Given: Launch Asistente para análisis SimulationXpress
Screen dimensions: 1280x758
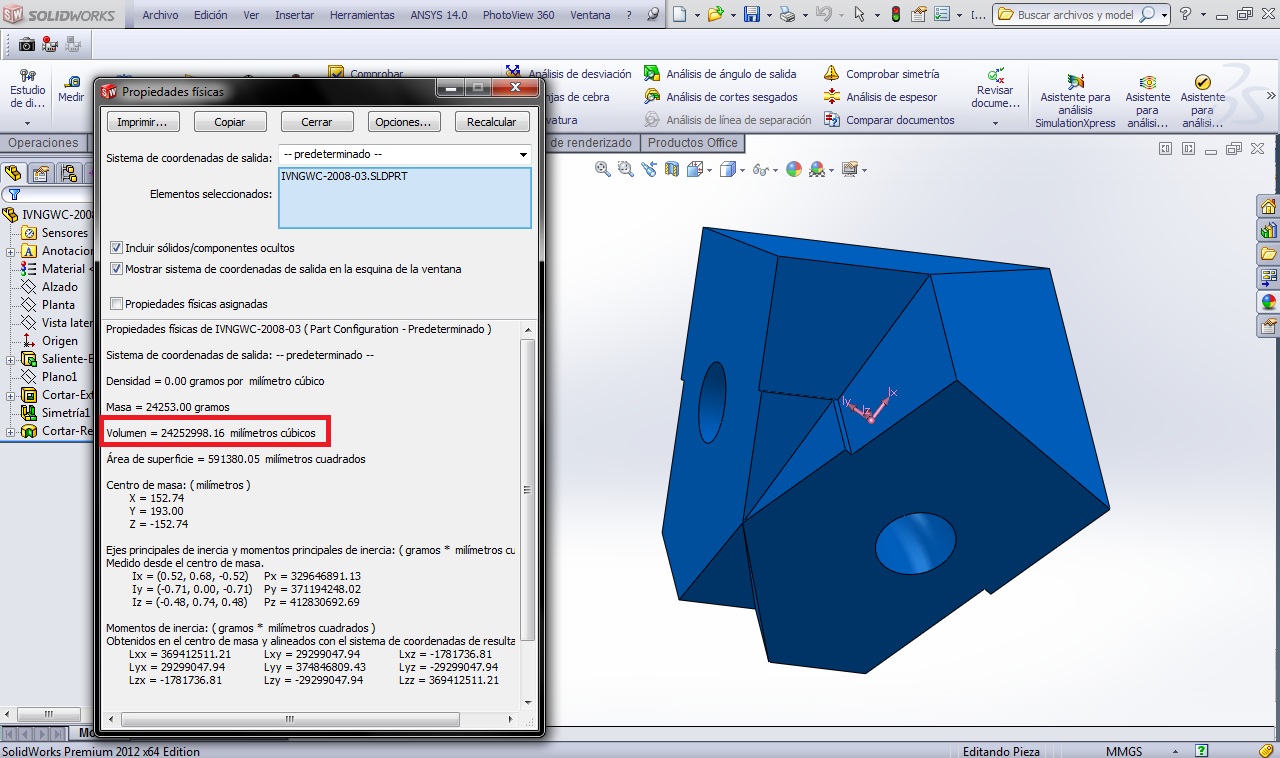Looking at the screenshot, I should [1075, 100].
